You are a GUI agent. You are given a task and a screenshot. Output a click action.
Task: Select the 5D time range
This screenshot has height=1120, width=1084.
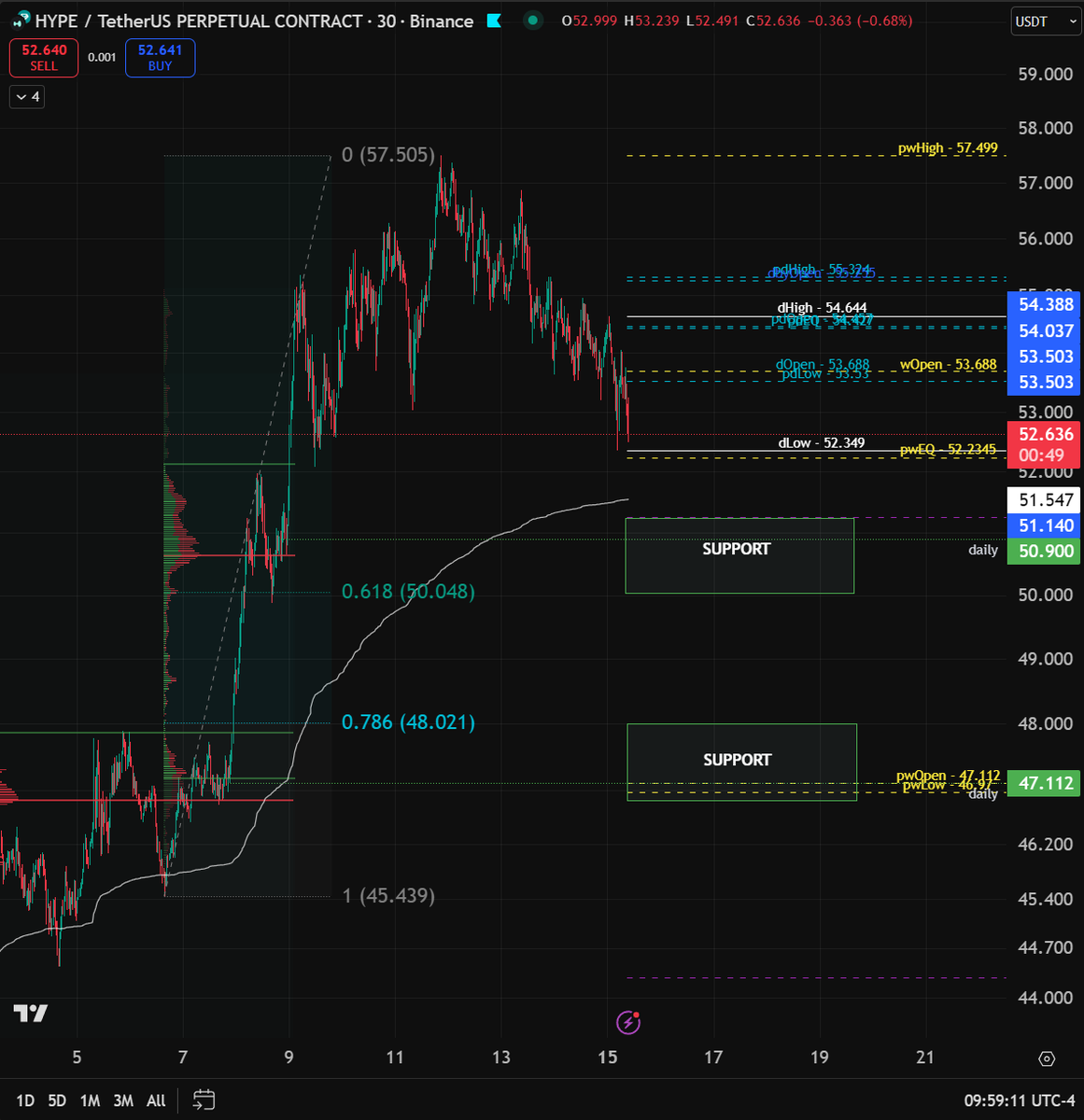(x=57, y=1100)
